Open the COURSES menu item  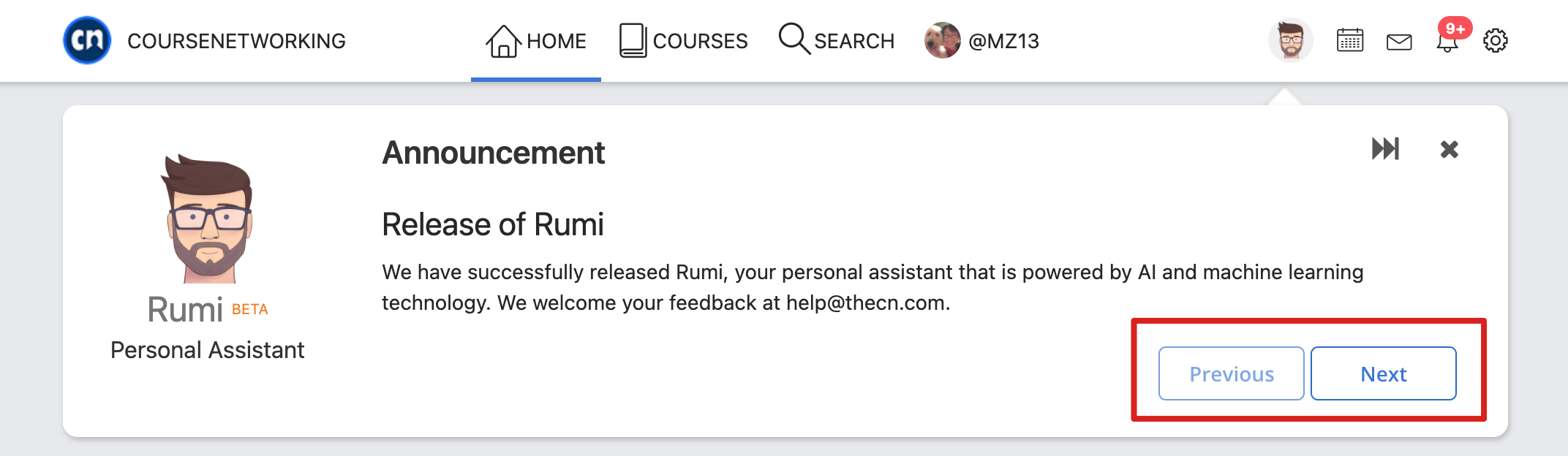[x=683, y=41]
